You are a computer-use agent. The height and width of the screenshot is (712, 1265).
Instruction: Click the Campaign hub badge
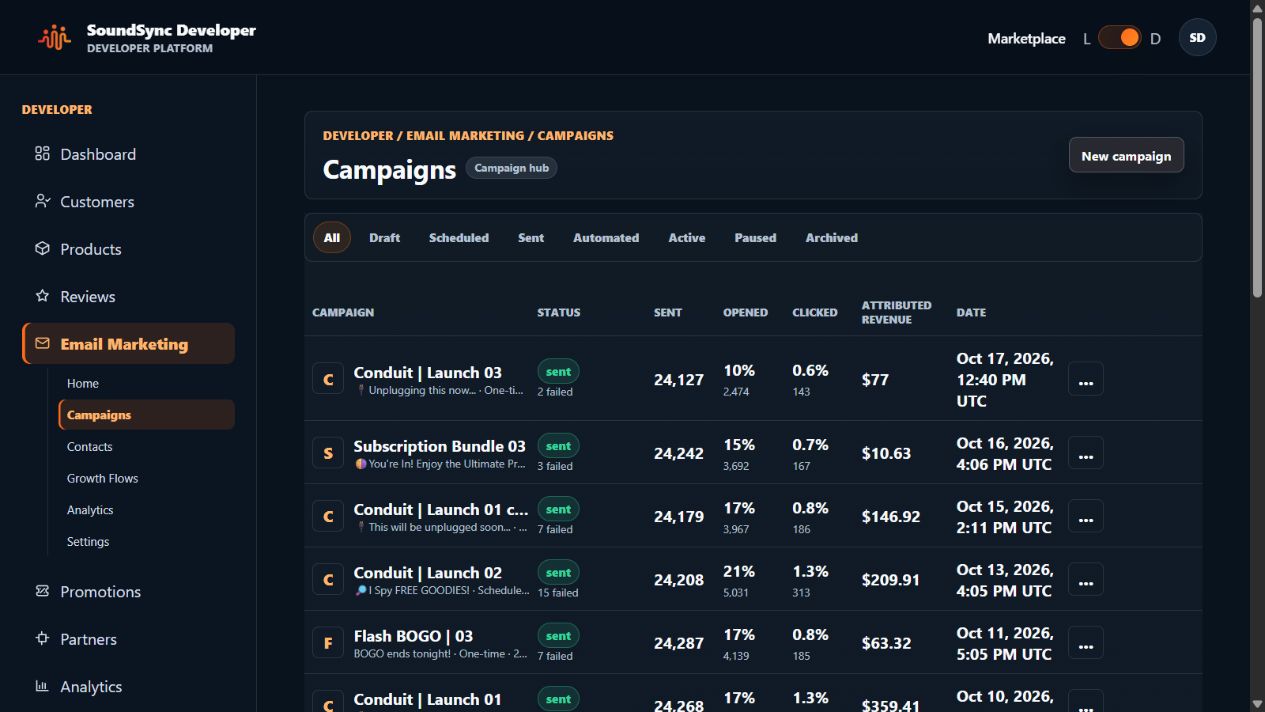(511, 168)
